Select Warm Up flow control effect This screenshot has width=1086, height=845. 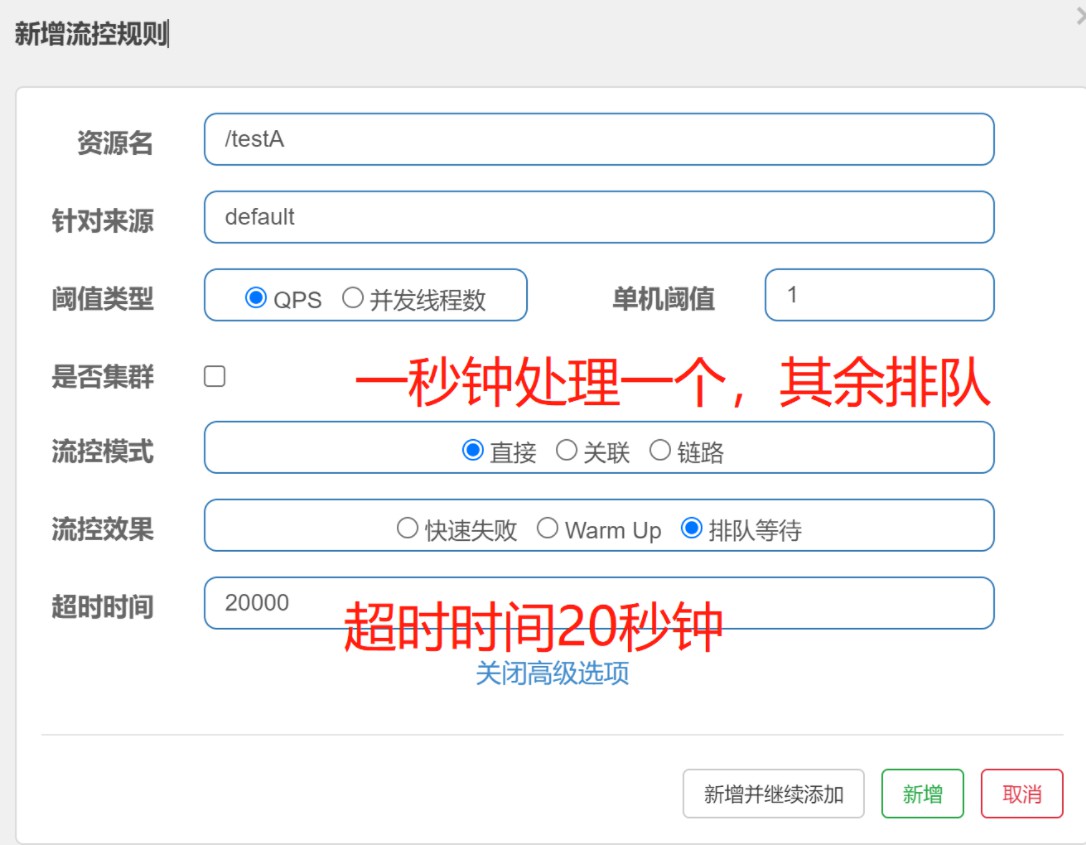click(x=547, y=528)
